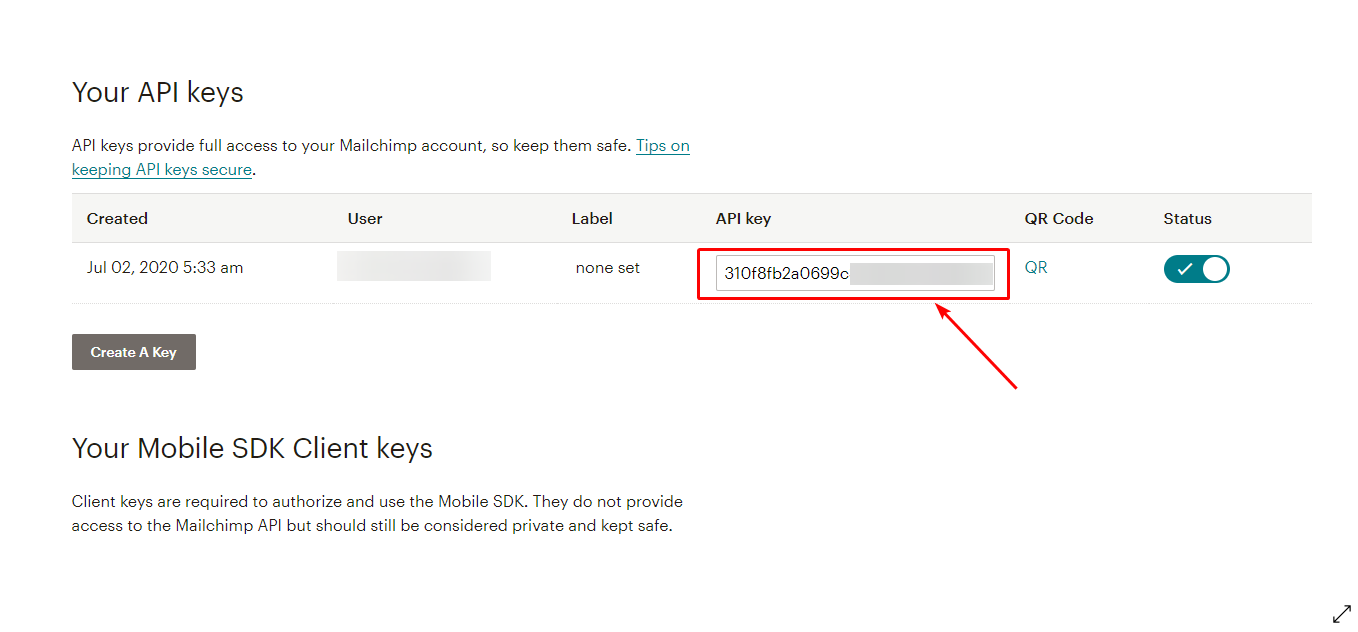Click the red arrow pointing at the key

[975, 346]
